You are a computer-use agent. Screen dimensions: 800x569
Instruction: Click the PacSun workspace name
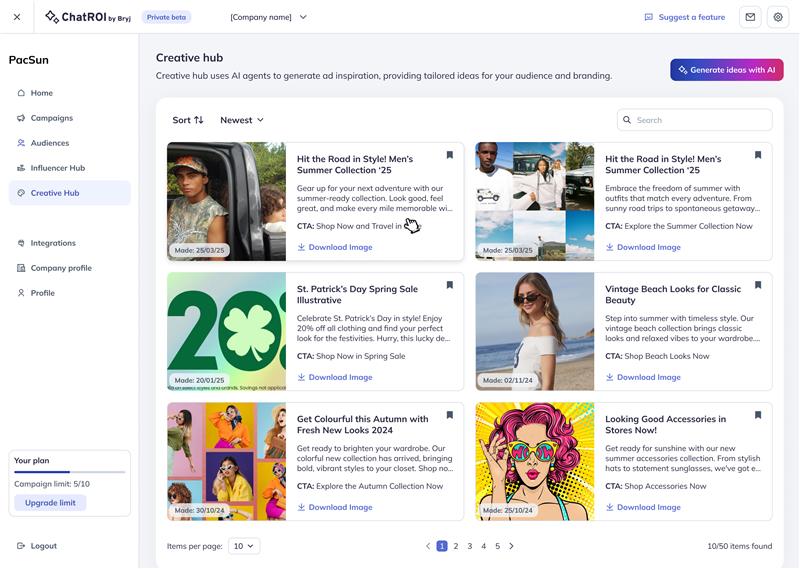pyautogui.click(x=29, y=60)
